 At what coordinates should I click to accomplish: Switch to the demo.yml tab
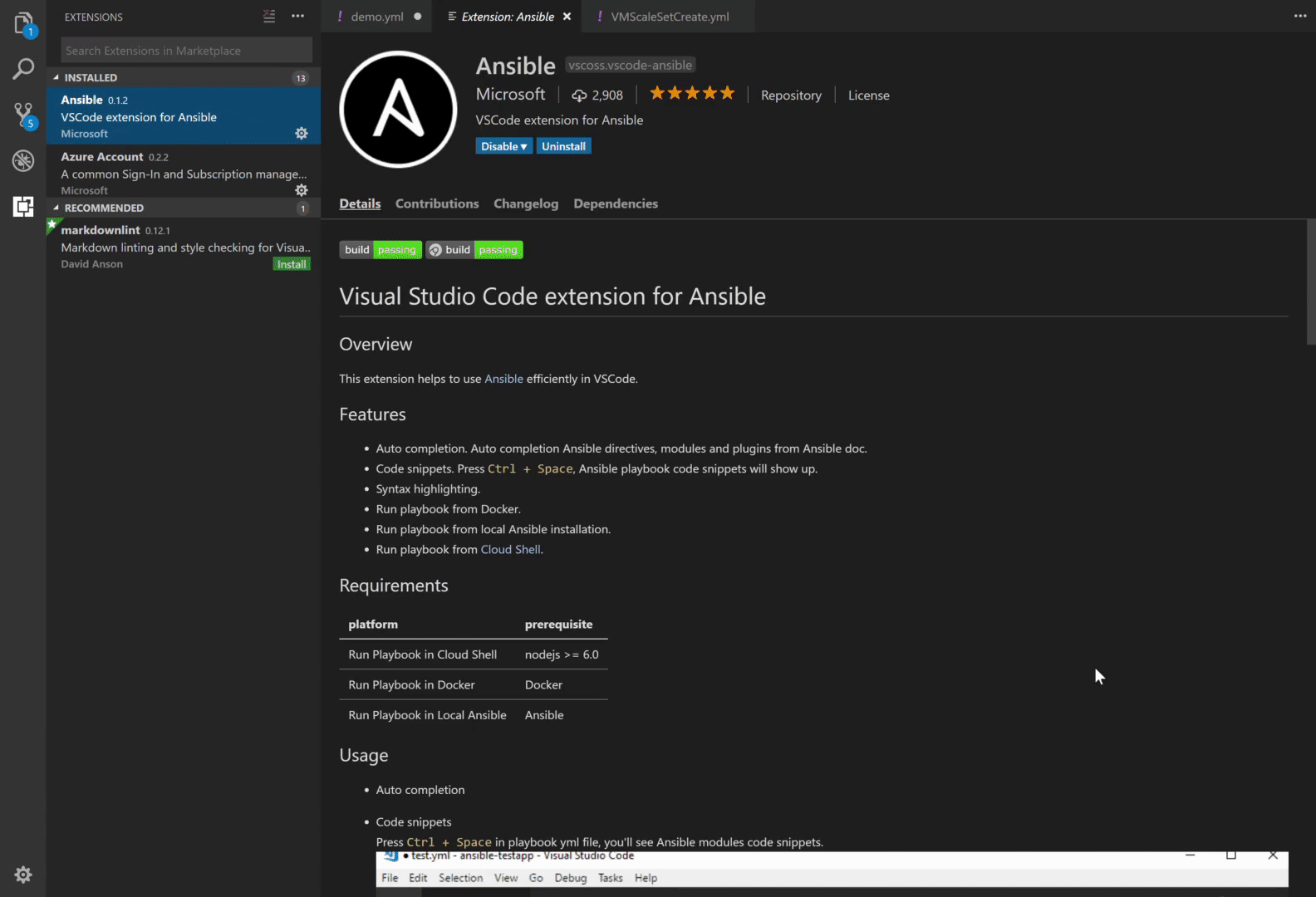(377, 17)
